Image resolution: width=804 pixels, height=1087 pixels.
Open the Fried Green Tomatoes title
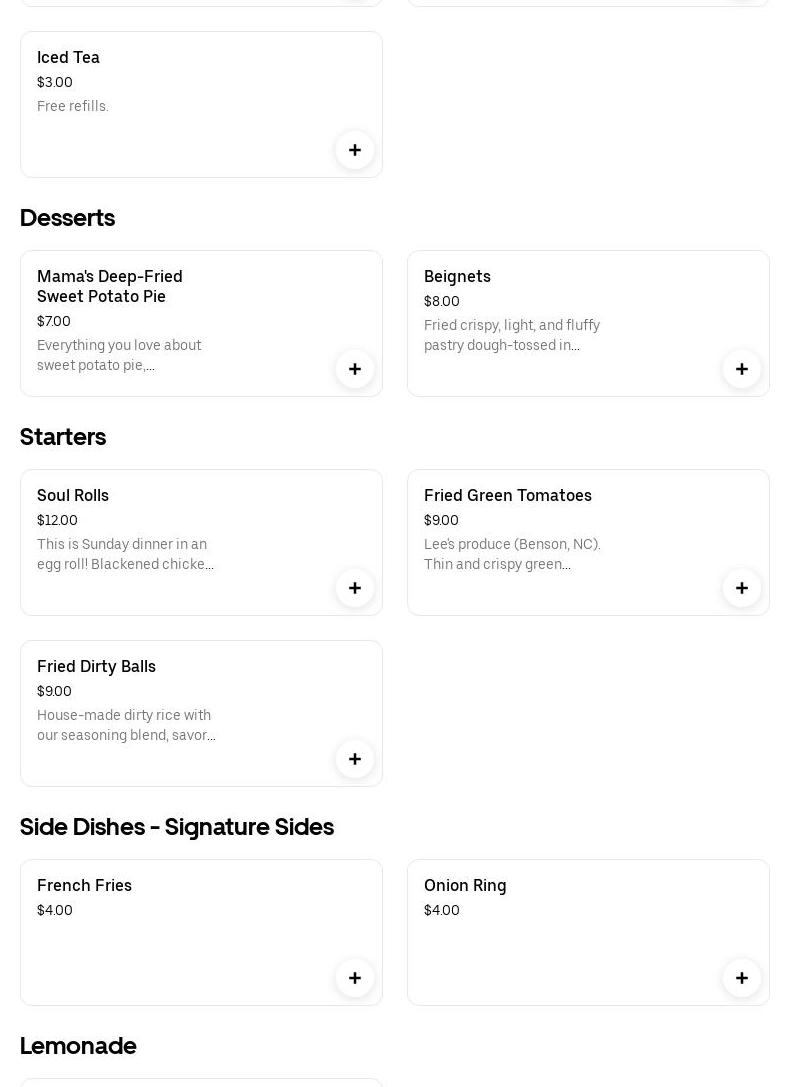[x=508, y=496]
